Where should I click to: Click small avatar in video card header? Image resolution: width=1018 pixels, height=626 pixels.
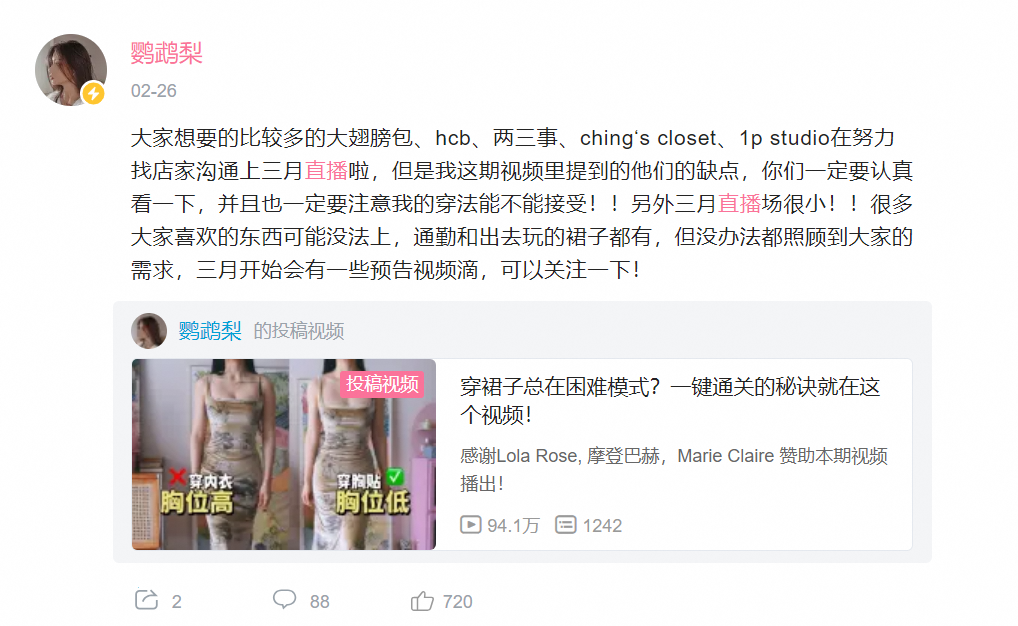pos(149,331)
